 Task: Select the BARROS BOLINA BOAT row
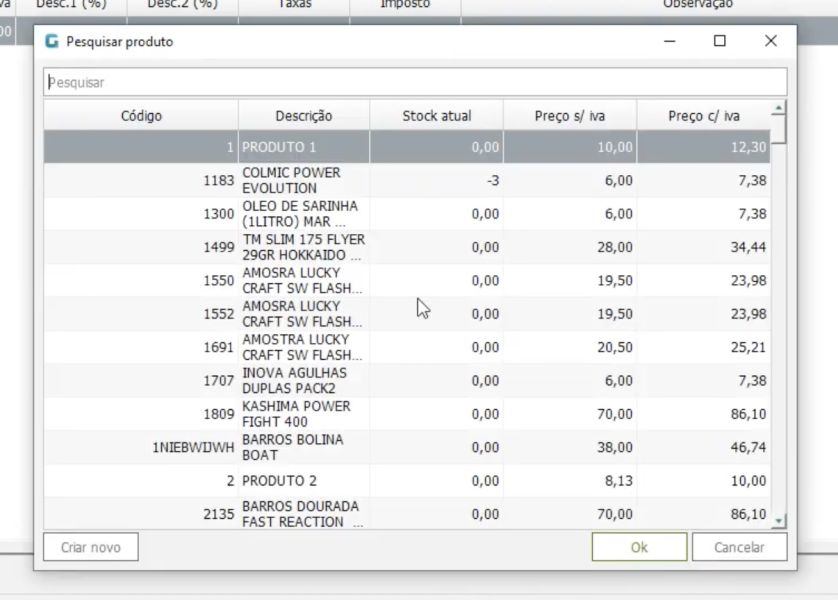pyautogui.click(x=304, y=447)
